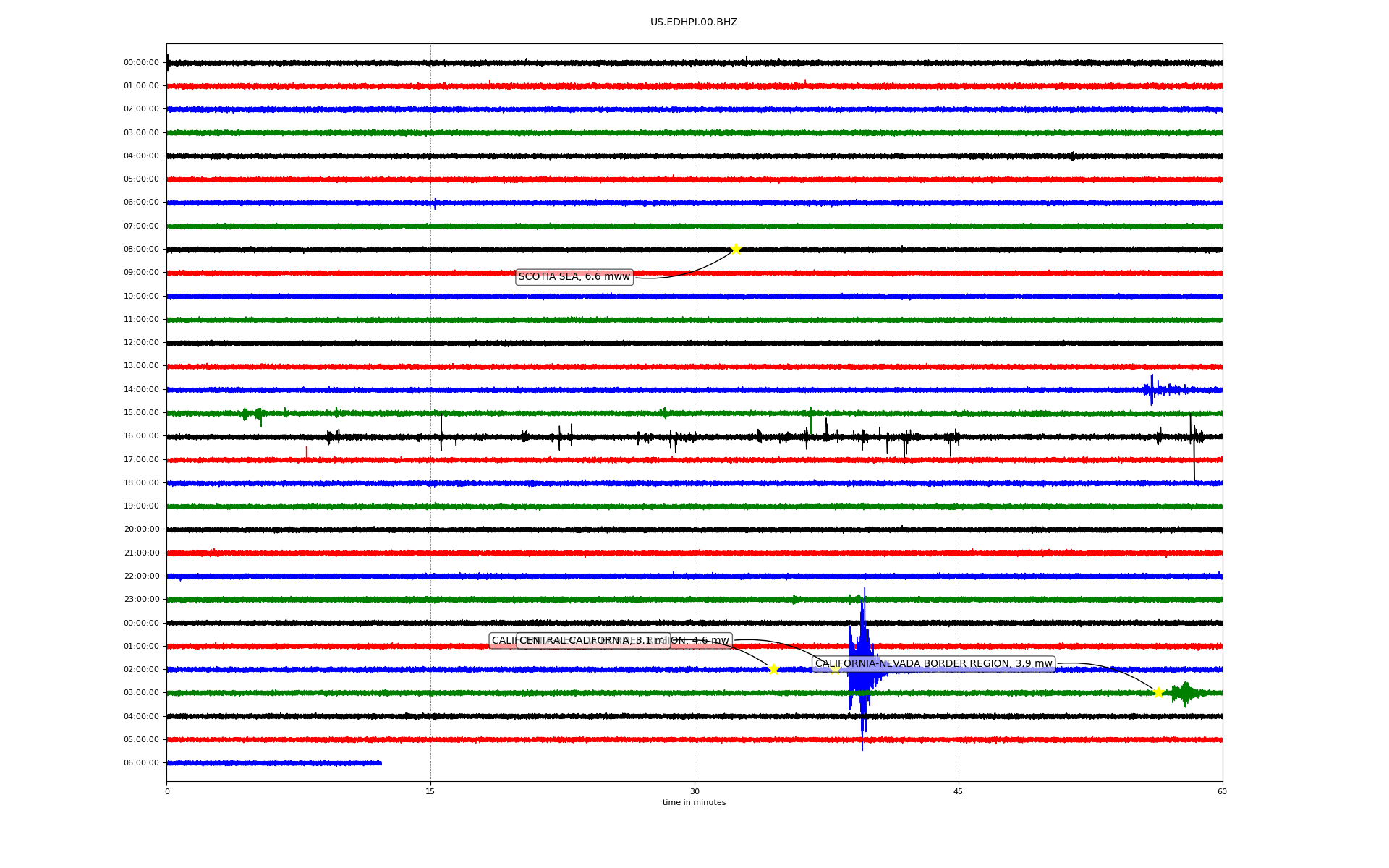Click the 19:00:00 row label
The image size is (1389, 868).
coord(141,506)
